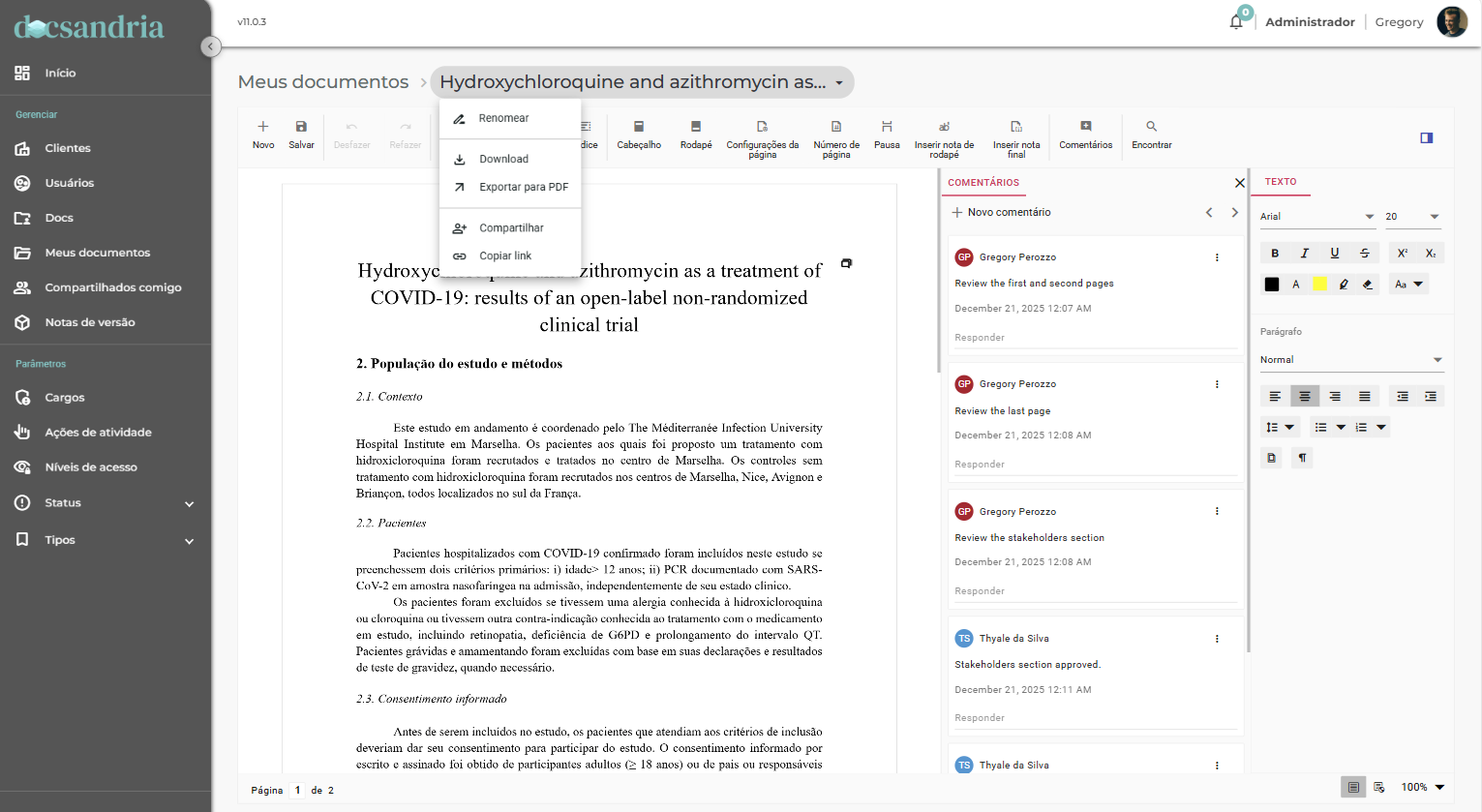Pick the yellow highlight color swatch

click(x=1319, y=285)
